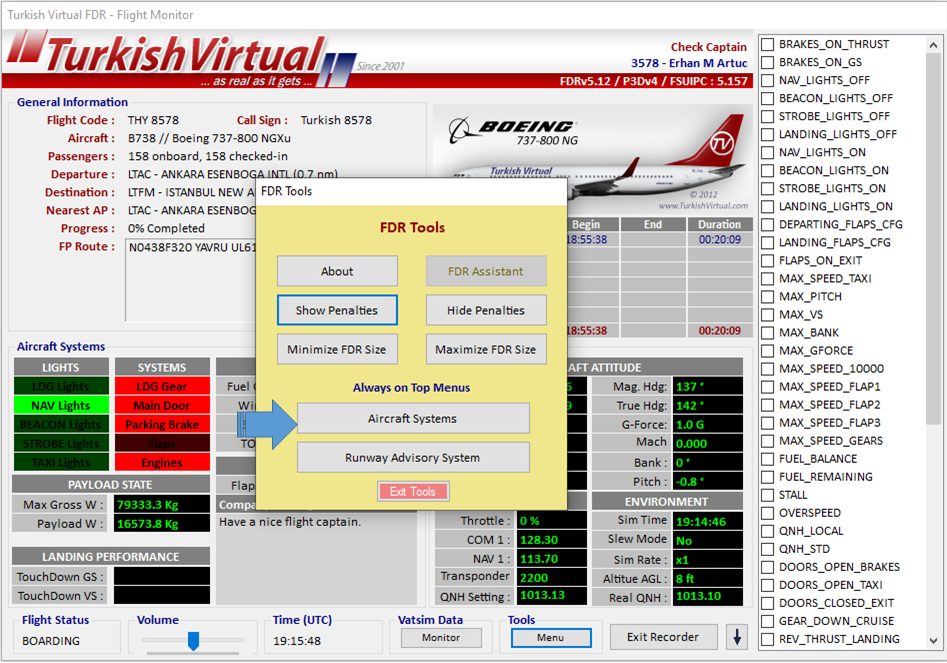Viewport: 947px width, 663px height.
Task: Adjust the Volume slider handle
Action: click(193, 641)
